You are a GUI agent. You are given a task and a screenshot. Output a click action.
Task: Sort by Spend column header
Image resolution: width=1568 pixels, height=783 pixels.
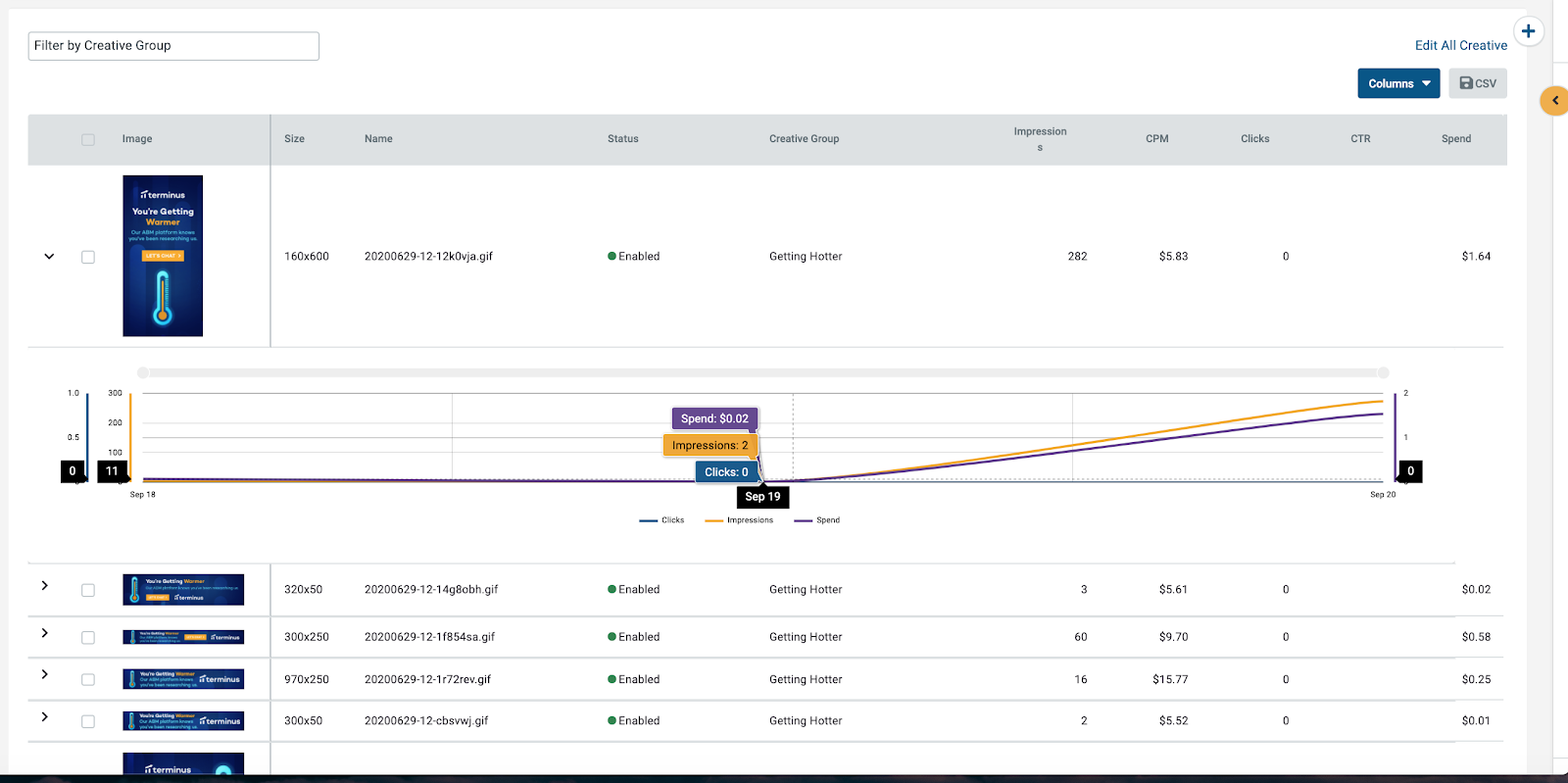point(1455,139)
